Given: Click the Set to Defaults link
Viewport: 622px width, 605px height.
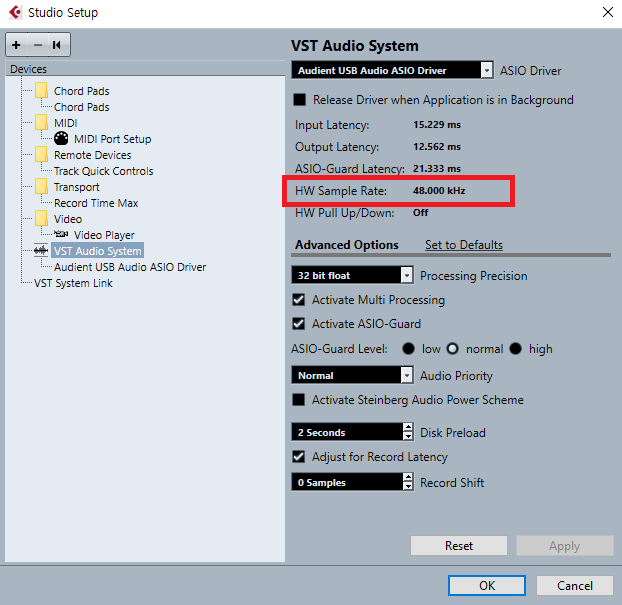Looking at the screenshot, I should [464, 245].
